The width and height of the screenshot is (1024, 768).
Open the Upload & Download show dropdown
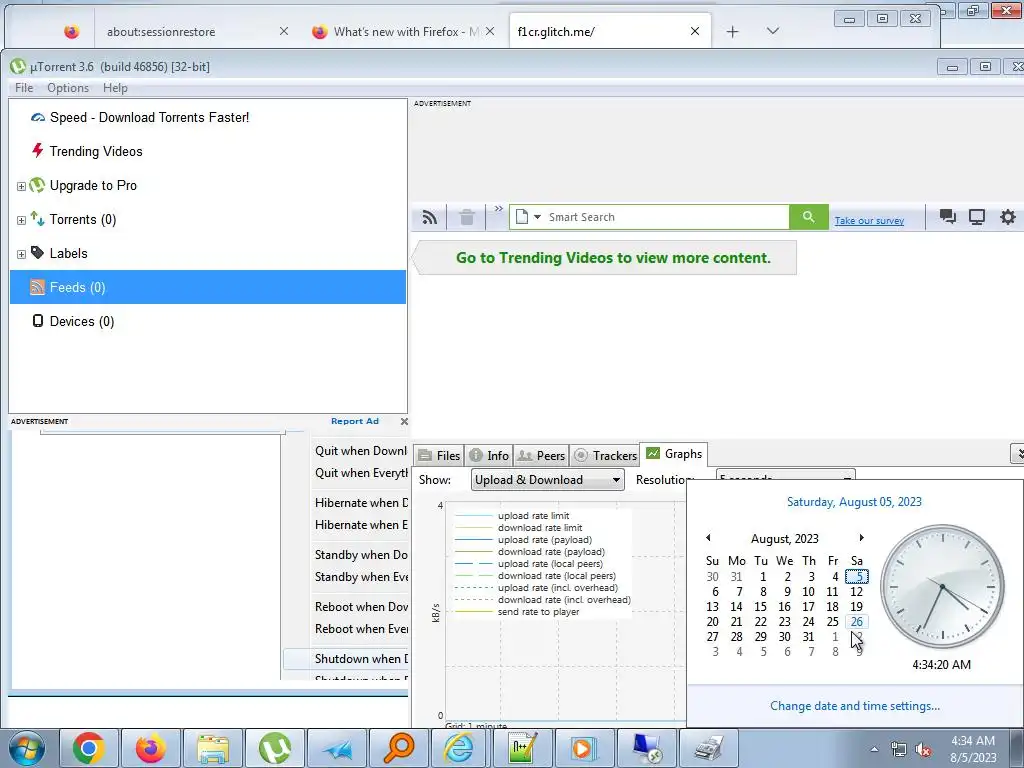547,480
